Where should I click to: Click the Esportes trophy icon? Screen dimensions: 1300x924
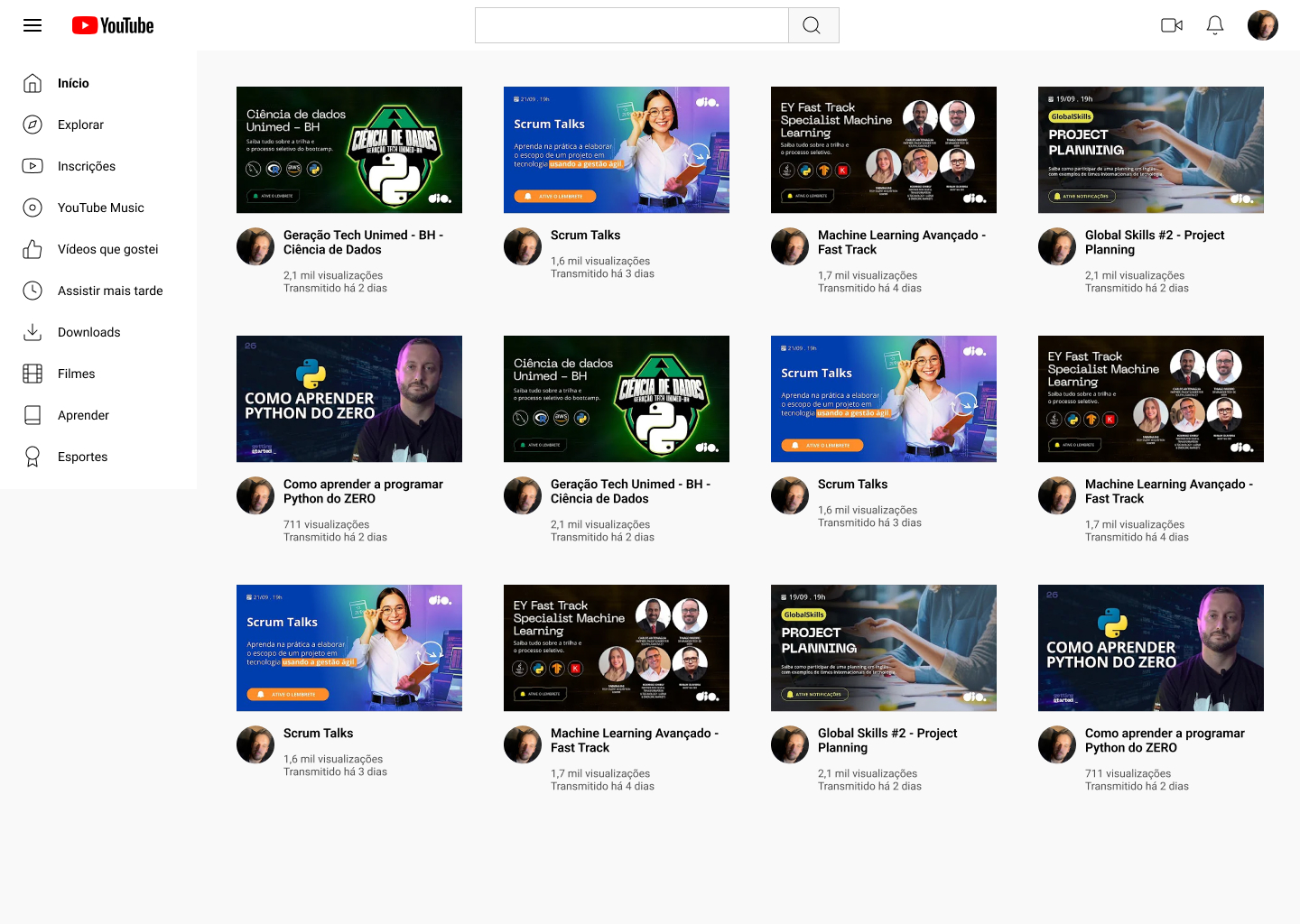click(32, 457)
